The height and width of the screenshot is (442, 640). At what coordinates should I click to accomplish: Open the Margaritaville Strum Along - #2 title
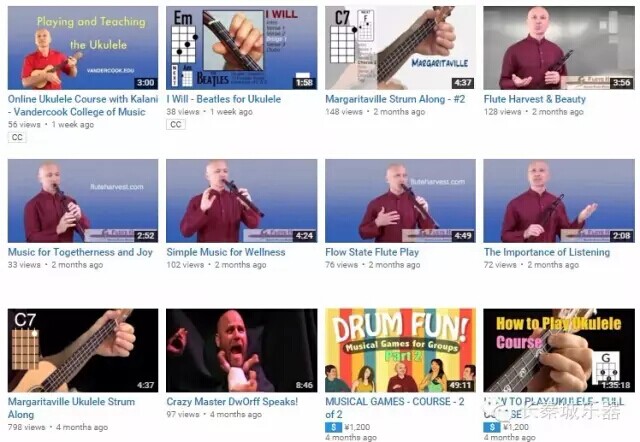(395, 99)
